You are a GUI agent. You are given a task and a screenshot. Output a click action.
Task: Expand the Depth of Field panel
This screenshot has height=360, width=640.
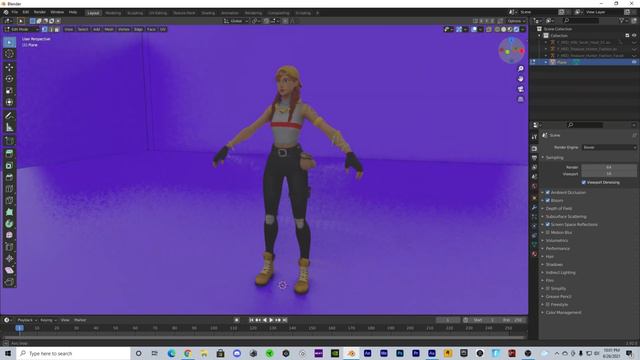pos(558,209)
